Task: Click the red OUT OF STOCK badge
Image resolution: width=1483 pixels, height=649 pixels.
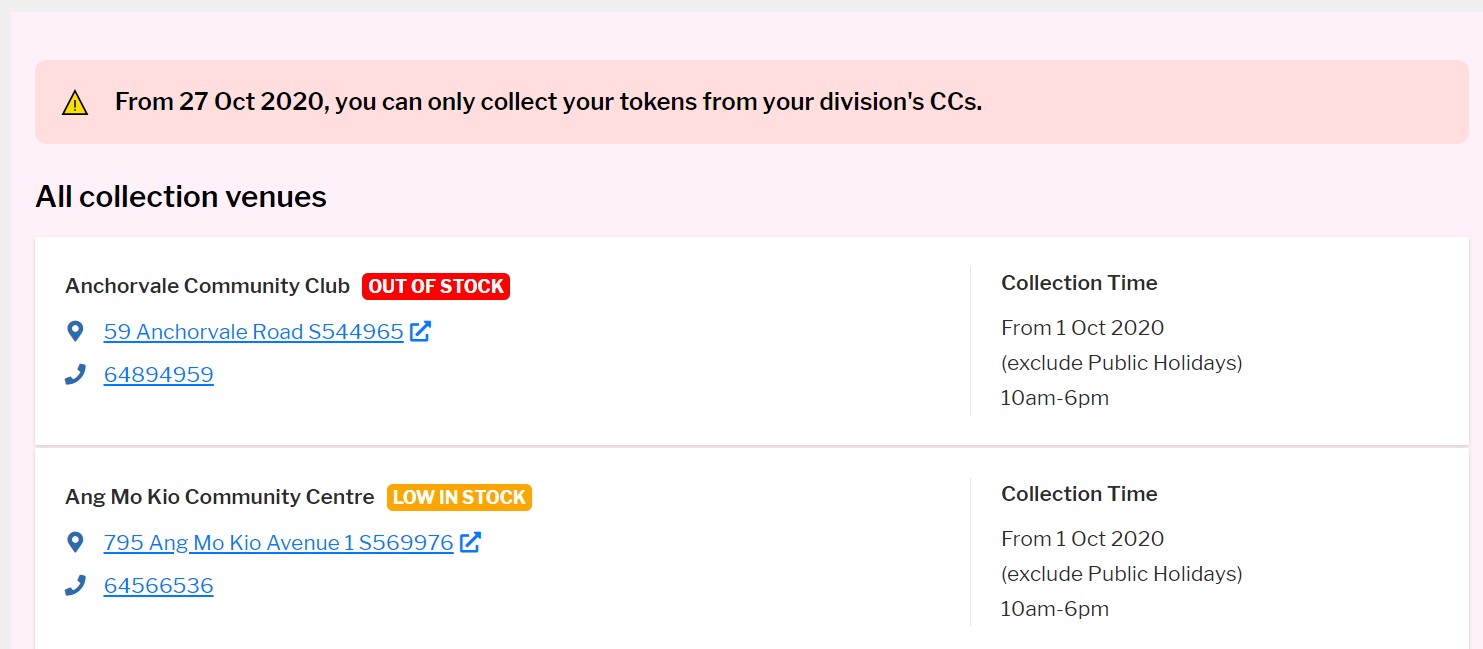Action: (436, 286)
